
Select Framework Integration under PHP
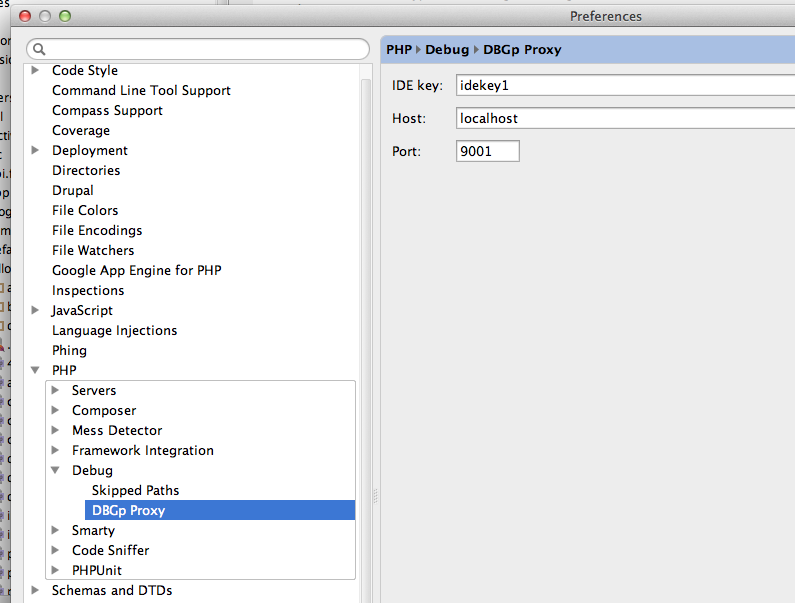tap(142, 450)
